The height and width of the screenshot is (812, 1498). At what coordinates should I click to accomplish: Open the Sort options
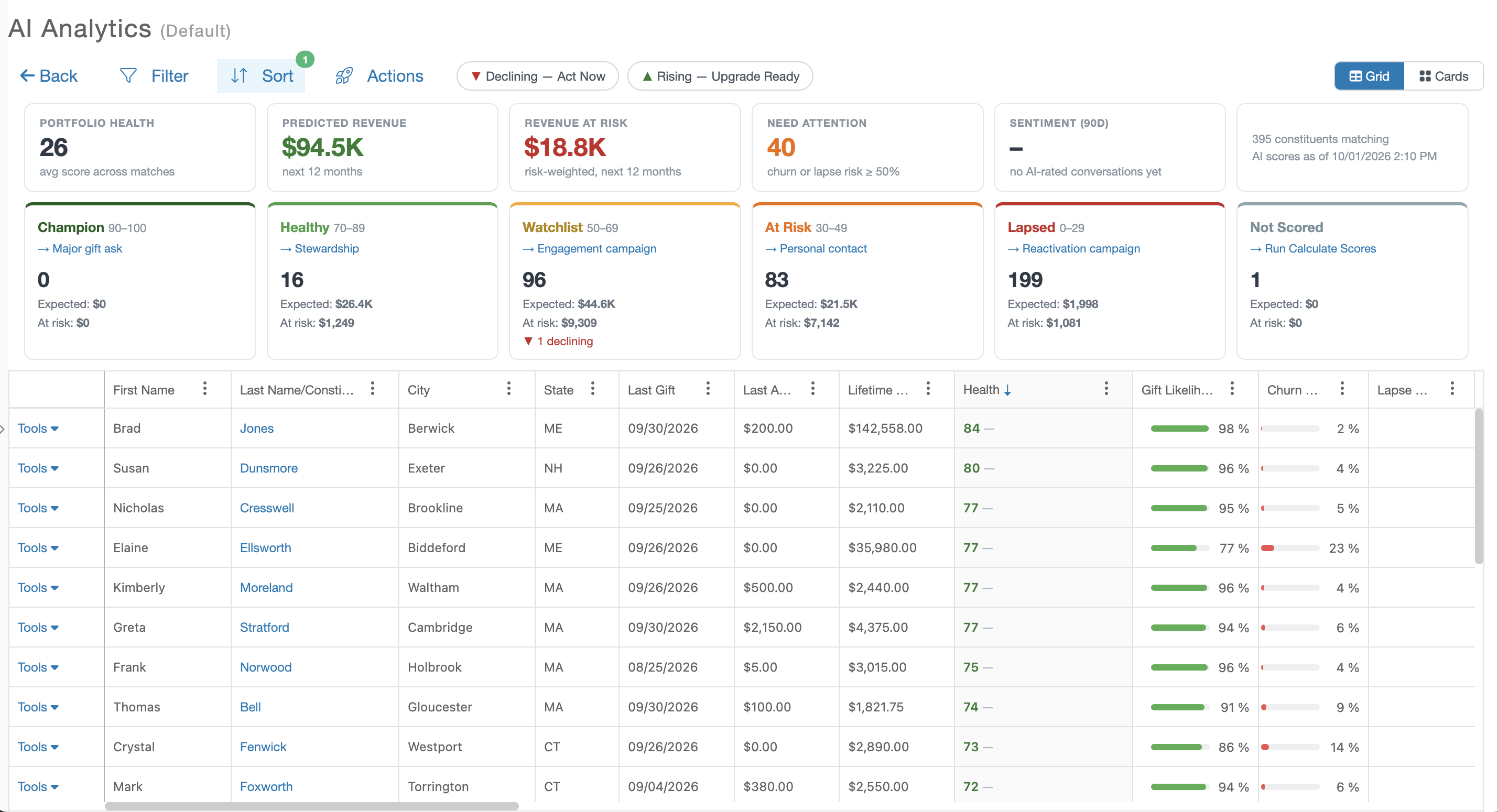pyautogui.click(x=261, y=75)
